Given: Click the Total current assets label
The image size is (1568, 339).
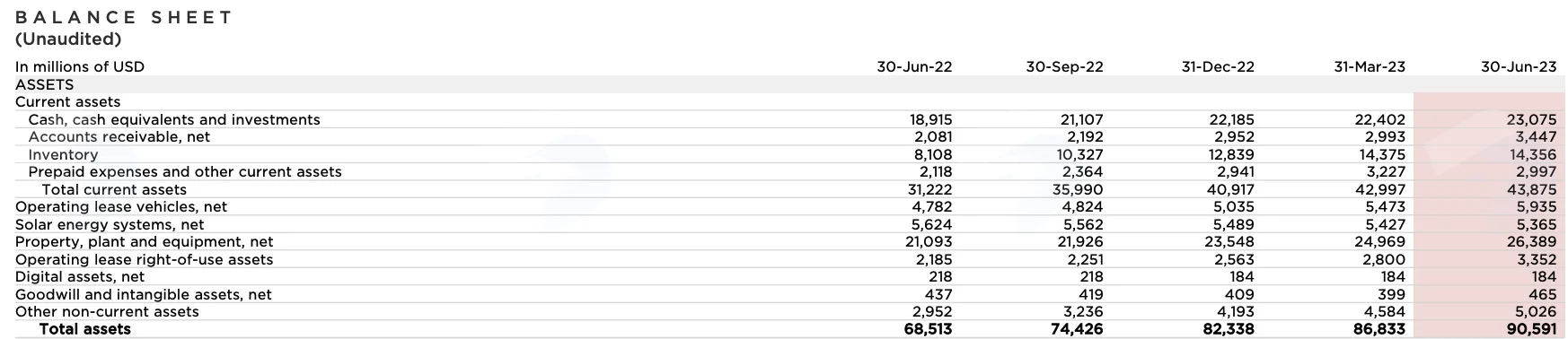Looking at the screenshot, I should pyautogui.click(x=114, y=189).
